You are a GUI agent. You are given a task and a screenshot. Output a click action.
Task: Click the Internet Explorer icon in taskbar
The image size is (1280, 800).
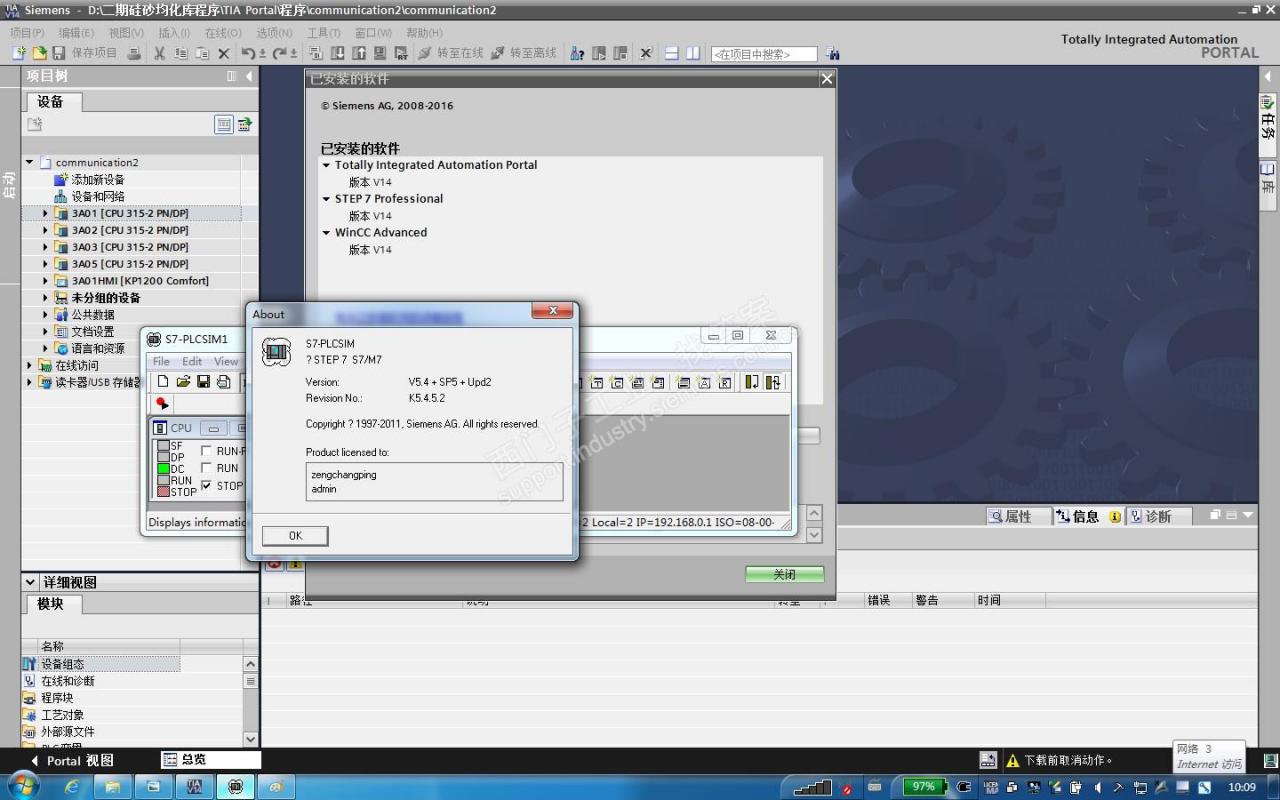(72, 787)
